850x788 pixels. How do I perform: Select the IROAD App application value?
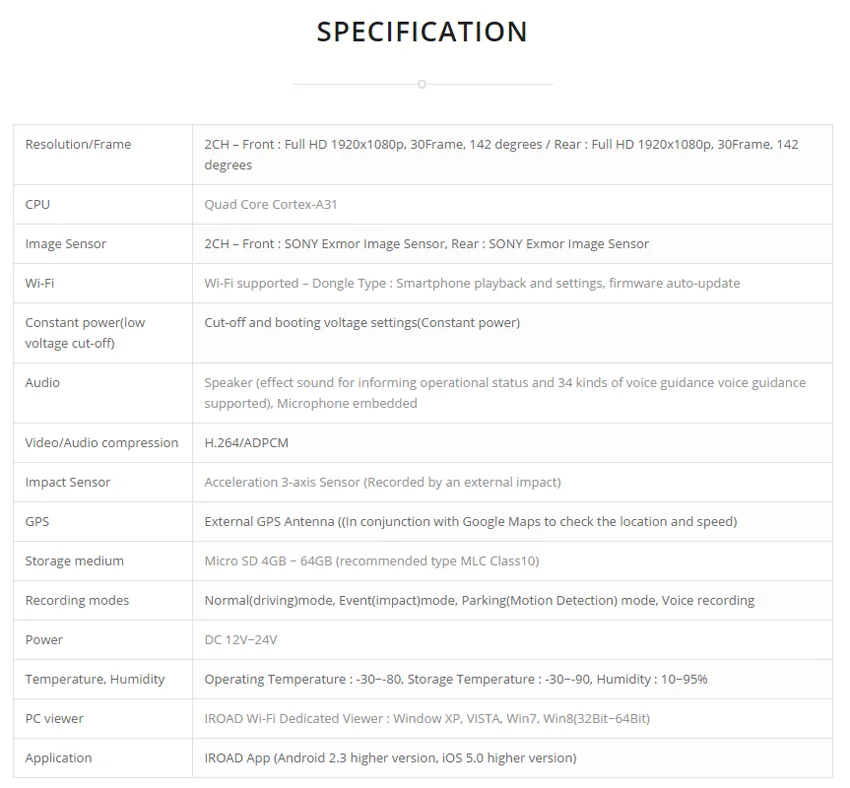(390, 758)
